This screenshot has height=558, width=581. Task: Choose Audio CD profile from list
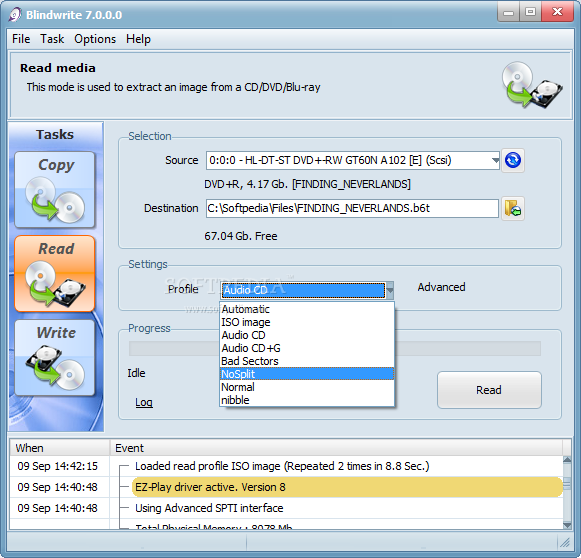[x=307, y=335]
